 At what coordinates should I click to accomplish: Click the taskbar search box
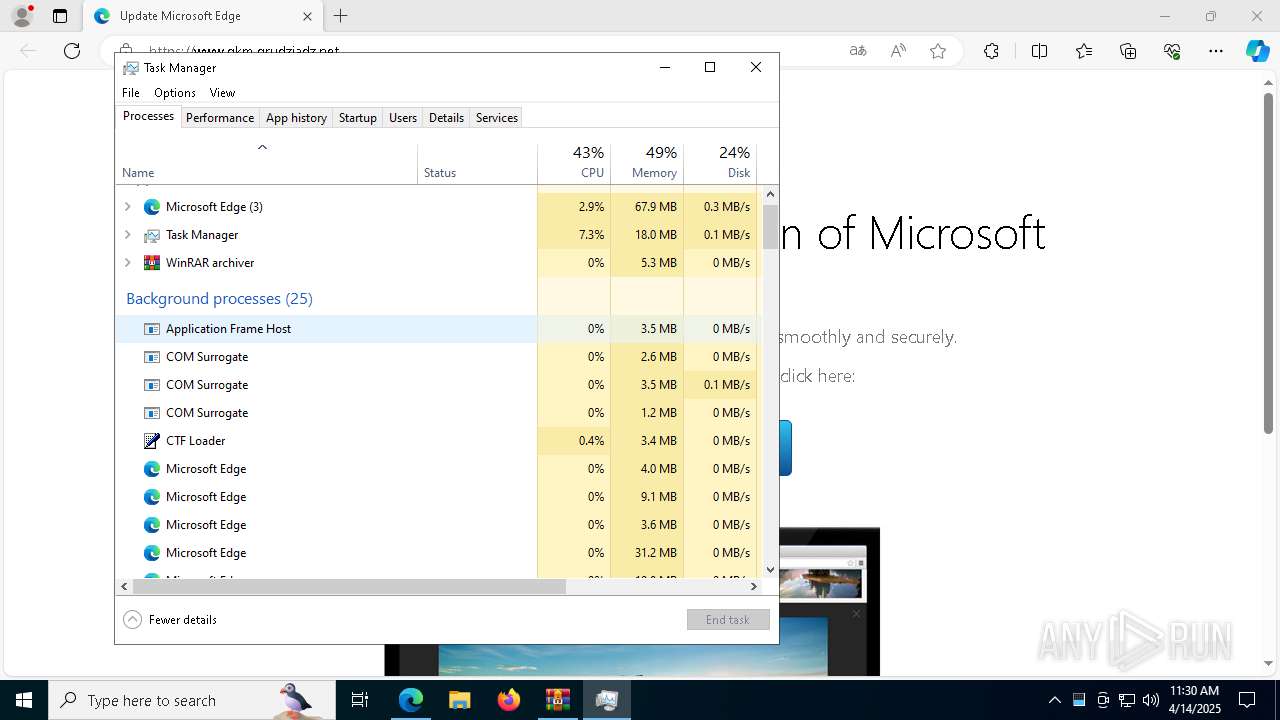(x=192, y=700)
